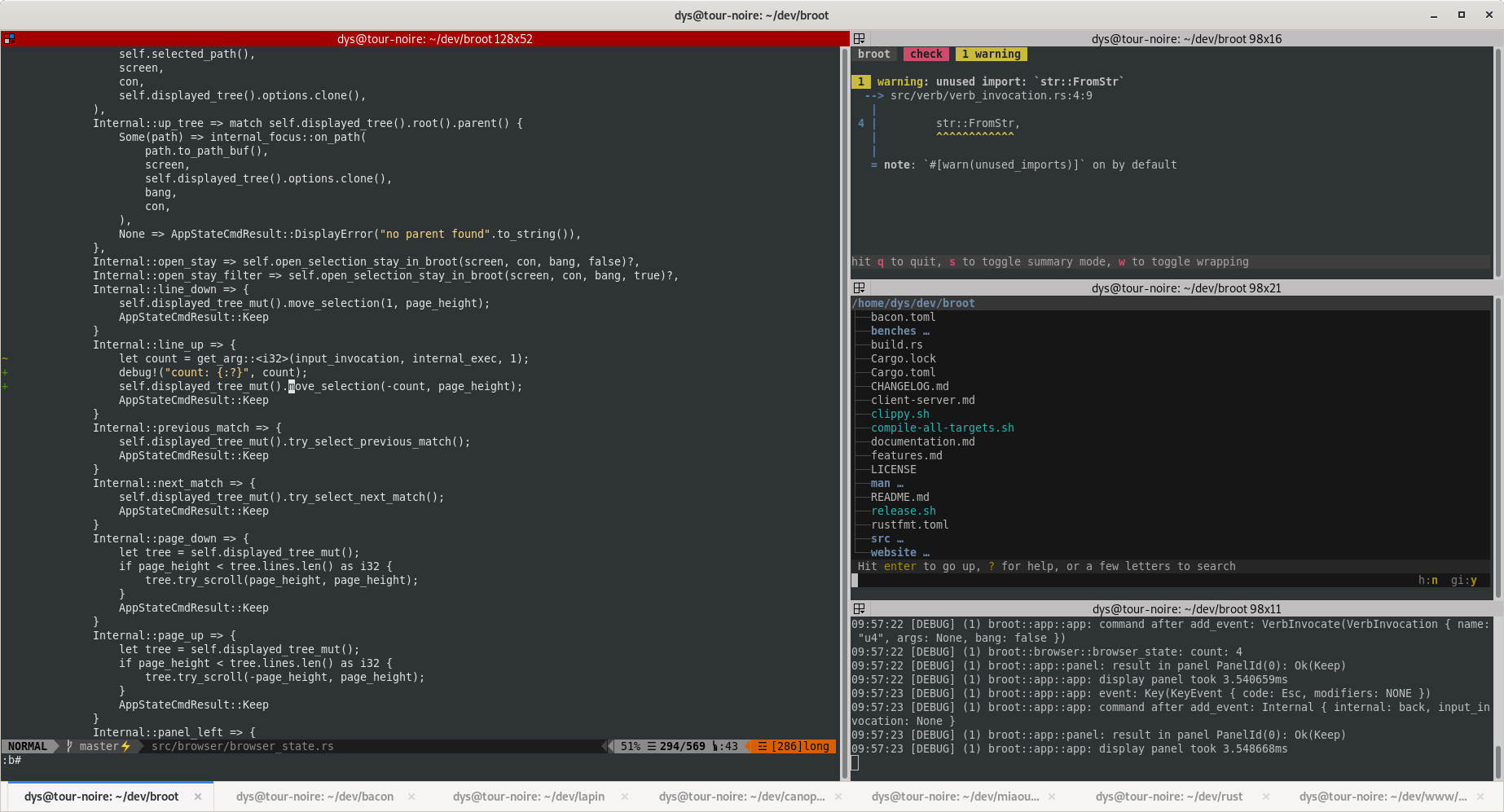This screenshot has width=1504, height=812.
Task: Click the pink 'check' job label
Action: click(x=926, y=54)
